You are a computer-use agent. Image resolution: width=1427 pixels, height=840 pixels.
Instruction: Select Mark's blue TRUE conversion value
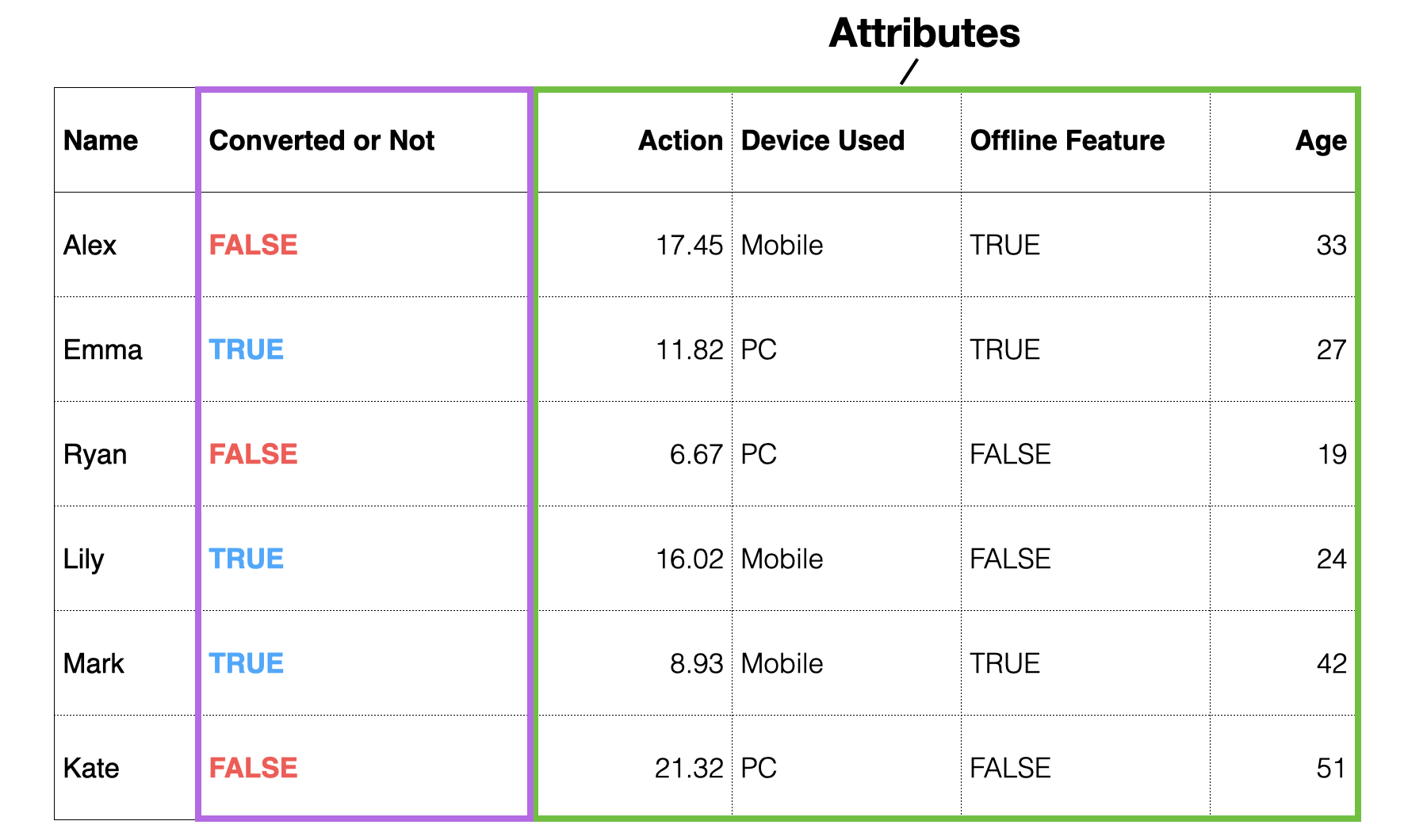pos(247,663)
